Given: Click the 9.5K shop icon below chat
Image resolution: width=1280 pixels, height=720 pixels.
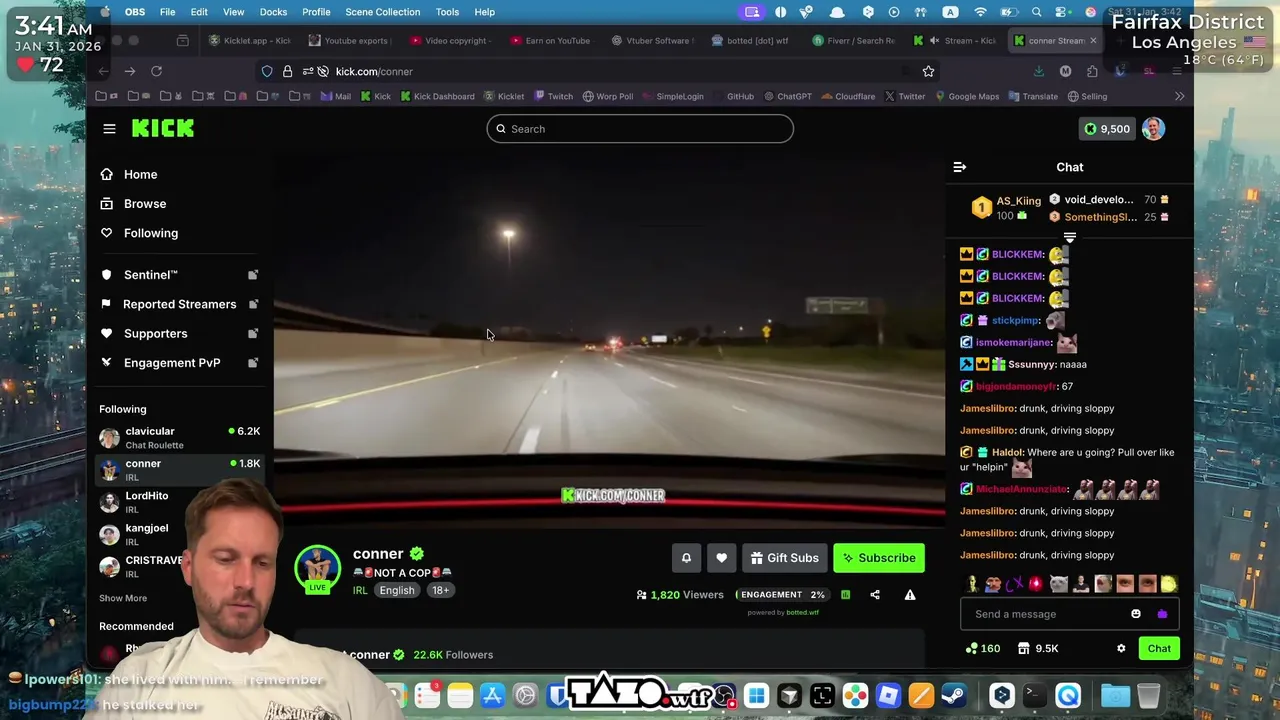Looking at the screenshot, I should (1037, 649).
